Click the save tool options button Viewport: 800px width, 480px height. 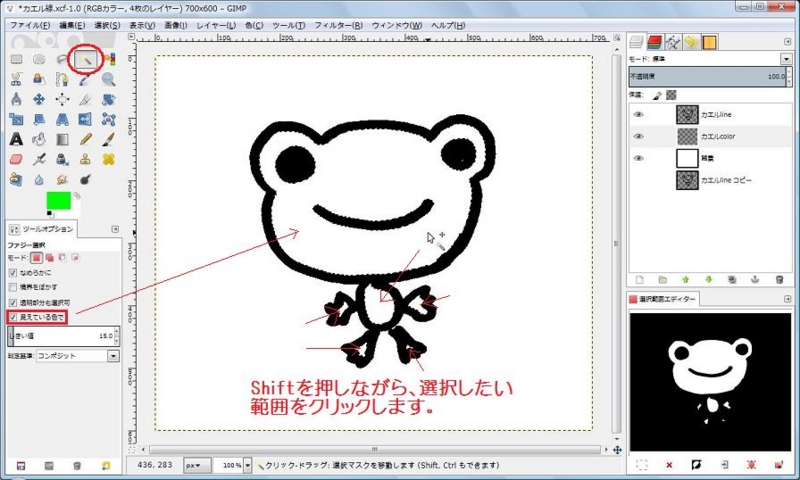tap(21, 466)
